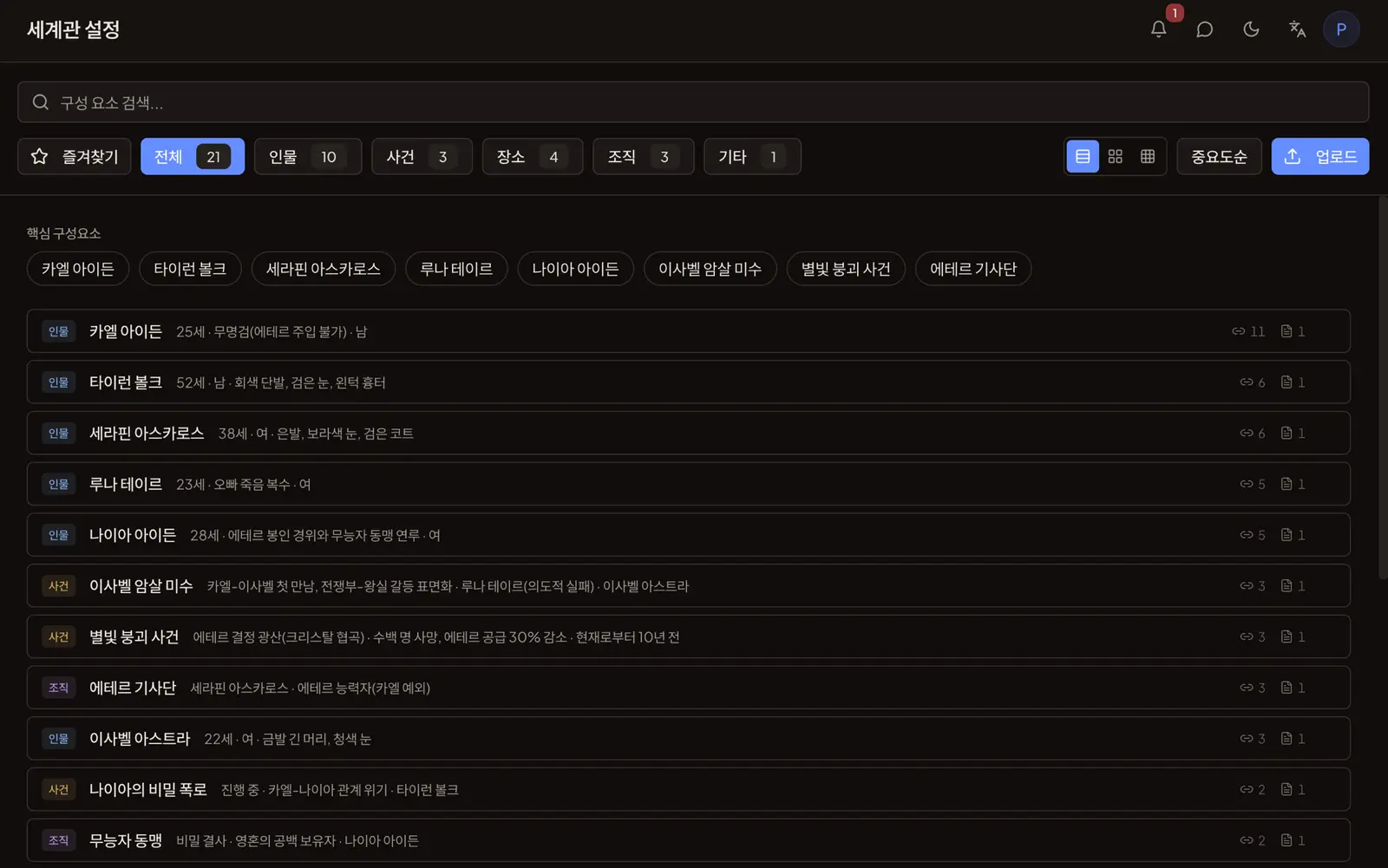1388x868 pixels.
Task: Open the 에테르 기사단 list row
Action: 689,688
